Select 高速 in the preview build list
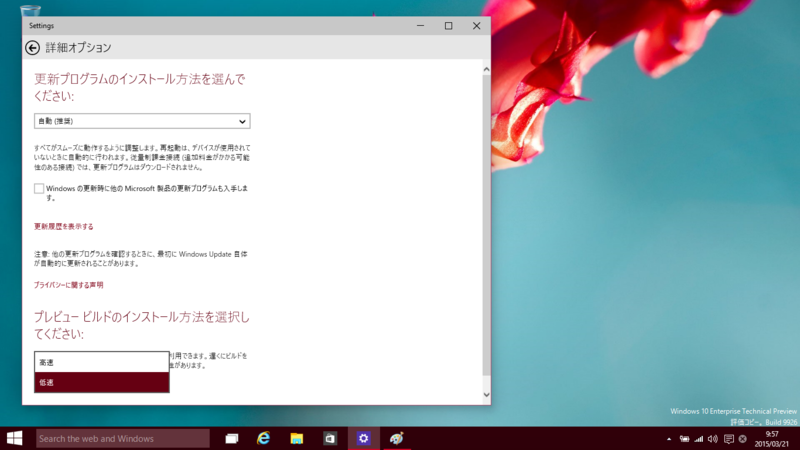This screenshot has width=800, height=450. (102, 362)
